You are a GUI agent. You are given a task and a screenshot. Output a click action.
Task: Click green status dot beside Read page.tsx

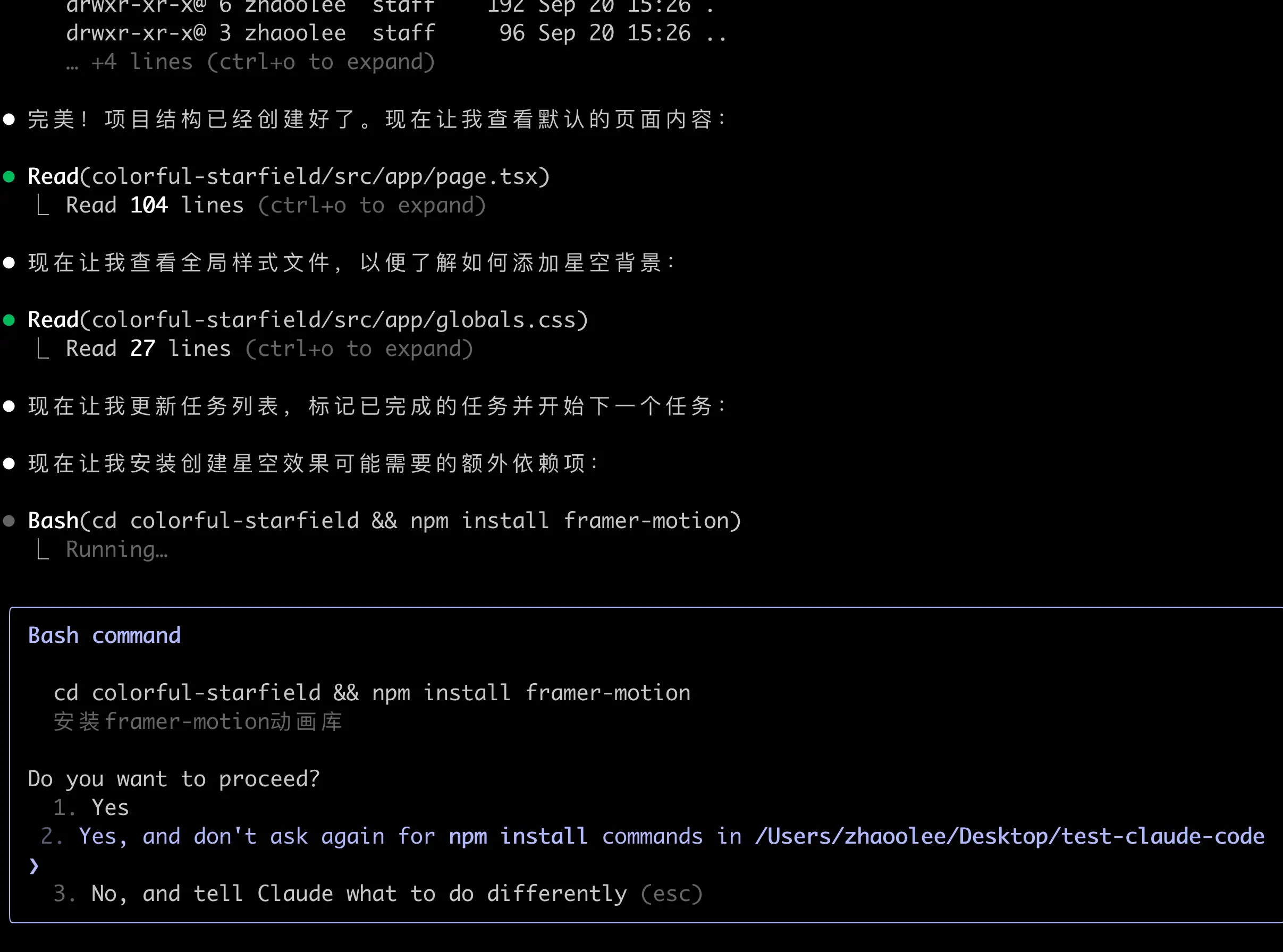click(9, 176)
